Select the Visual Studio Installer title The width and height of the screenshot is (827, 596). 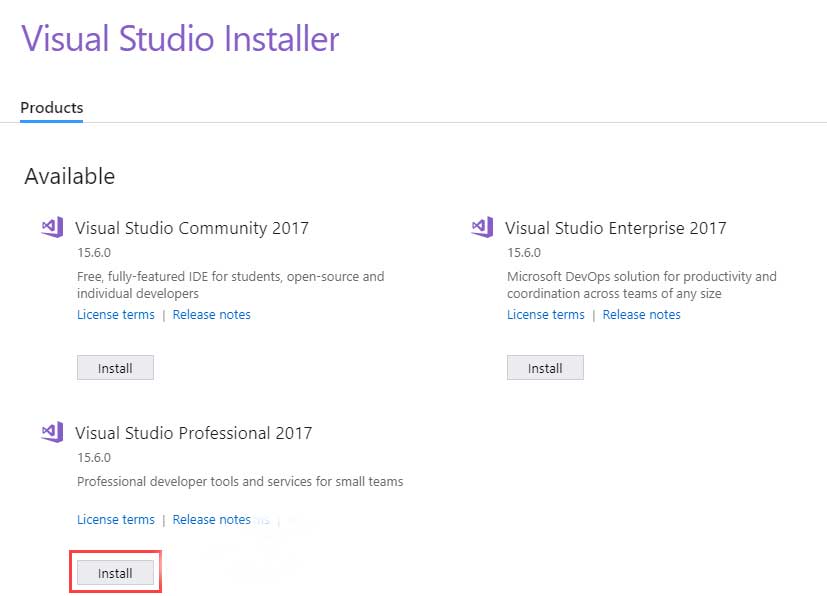[180, 39]
